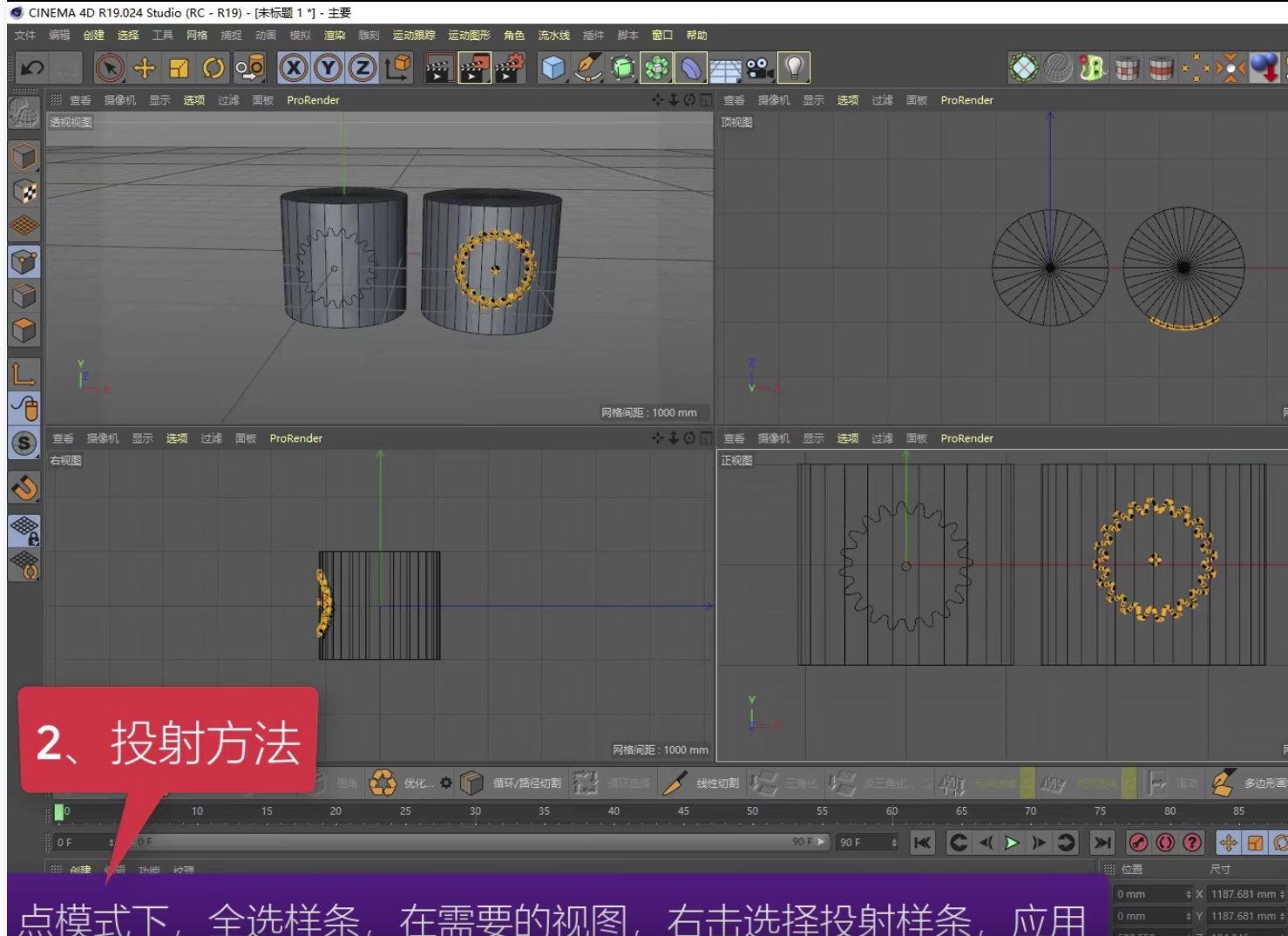Image resolution: width=1288 pixels, height=936 pixels.
Task: Toggle the X axis lock
Action: point(294,68)
